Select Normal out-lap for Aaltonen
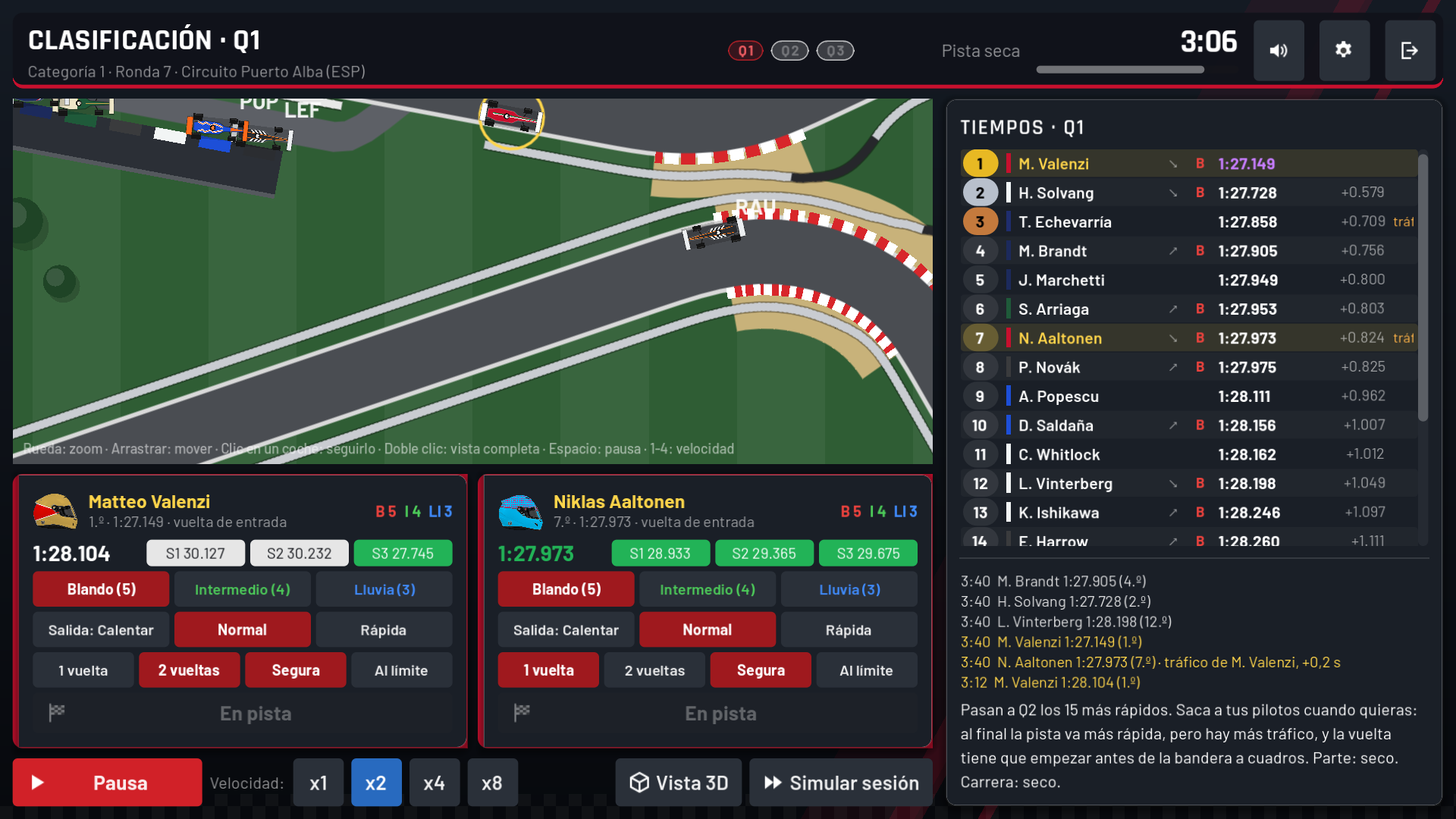Viewport: 1456px width, 819px height. point(708,629)
